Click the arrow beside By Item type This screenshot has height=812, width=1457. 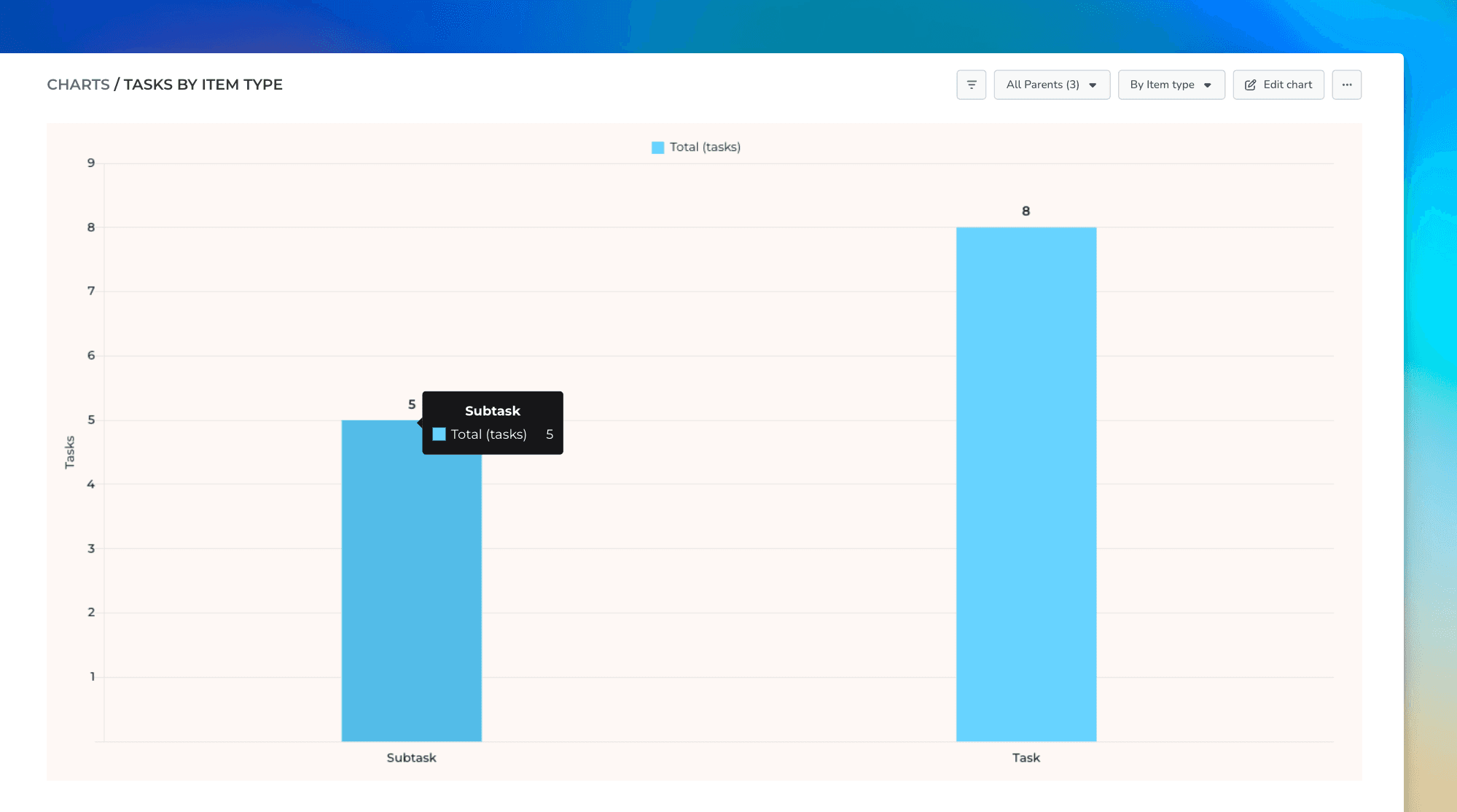coord(1208,85)
